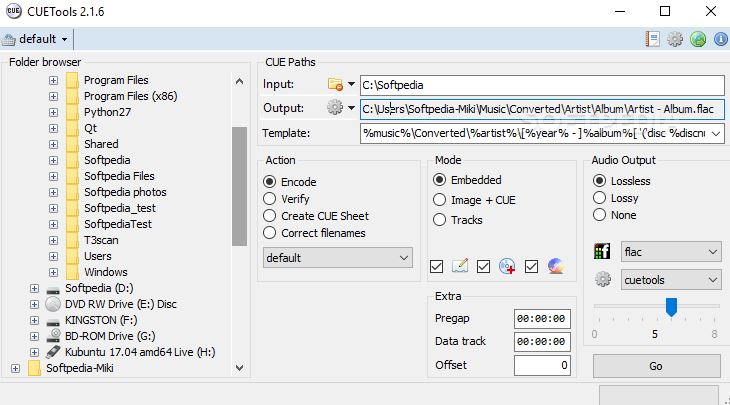Click the default profile icon
This screenshot has width=730, height=405.
coord(8,40)
